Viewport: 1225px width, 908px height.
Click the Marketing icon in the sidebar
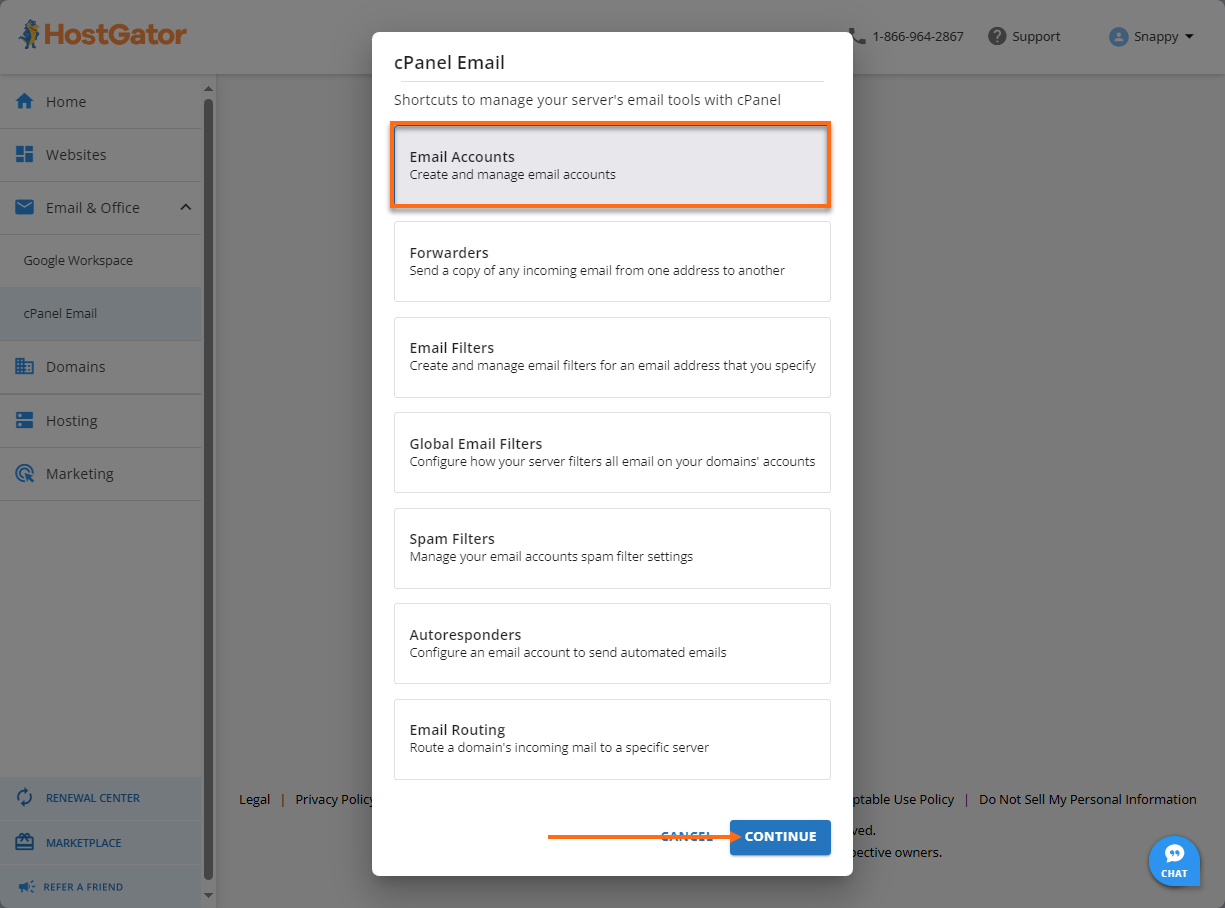click(x=24, y=473)
